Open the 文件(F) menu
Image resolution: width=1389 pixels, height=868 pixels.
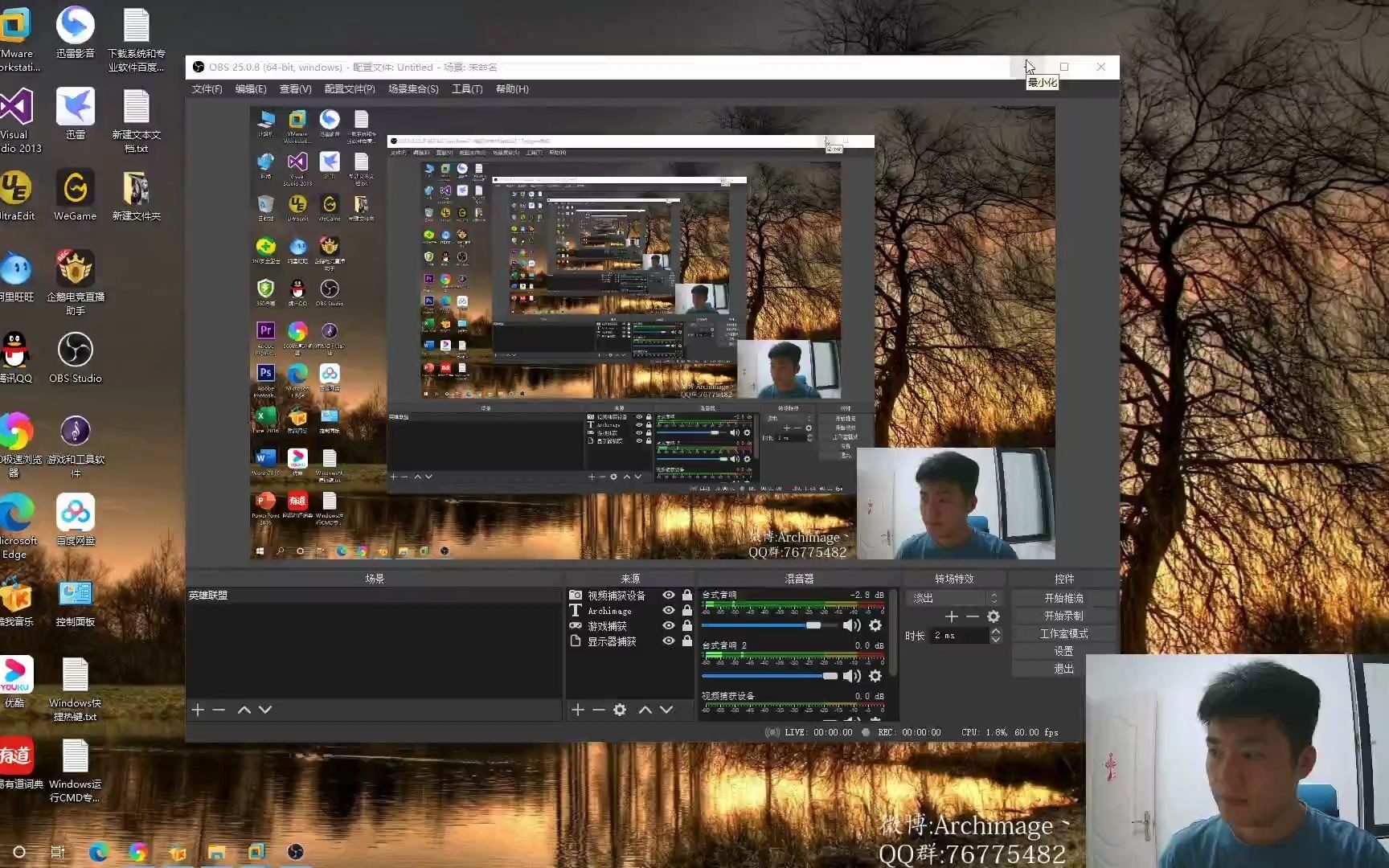(x=207, y=89)
